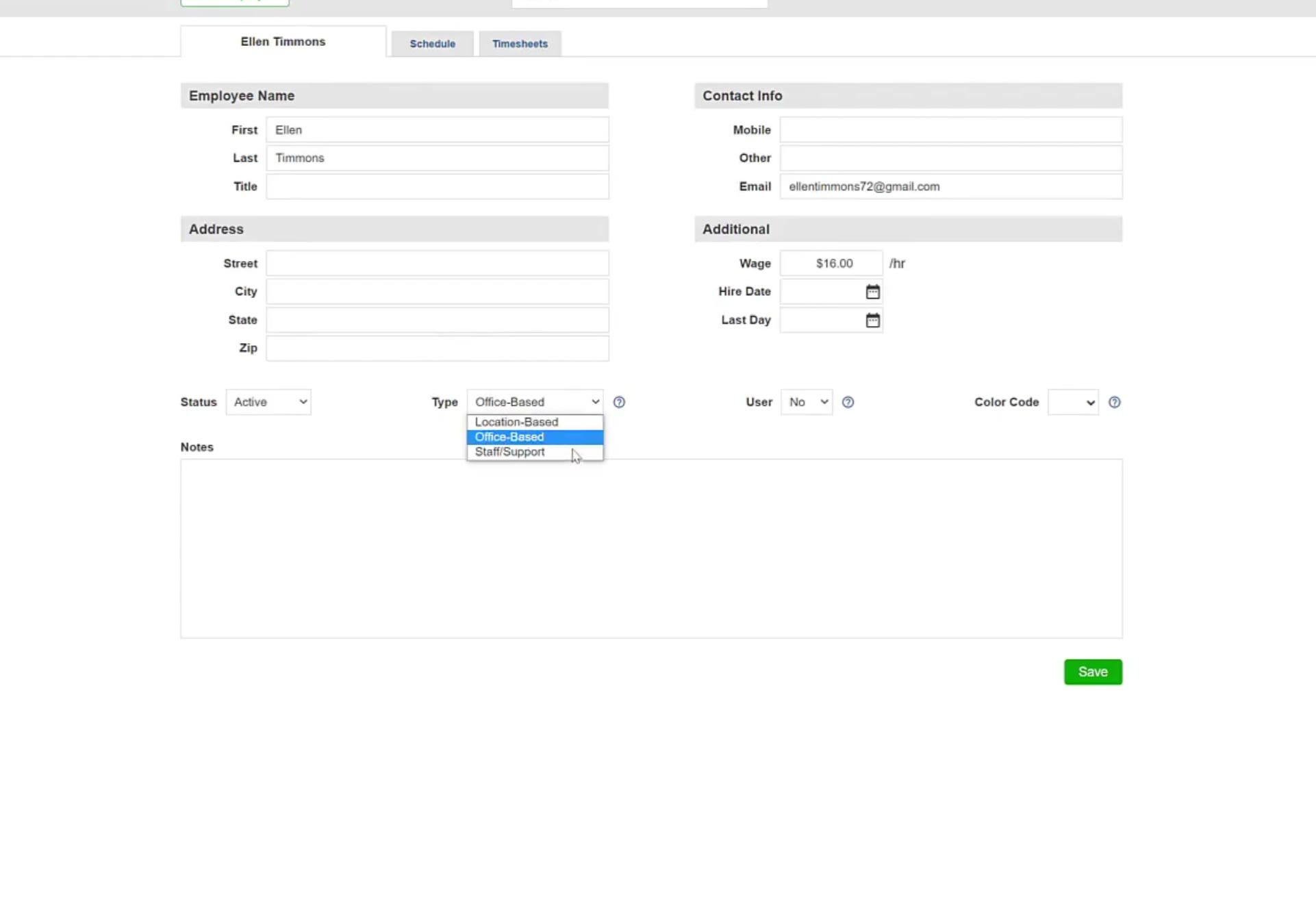
Task: Click the help icon next to Type
Action: (x=619, y=402)
